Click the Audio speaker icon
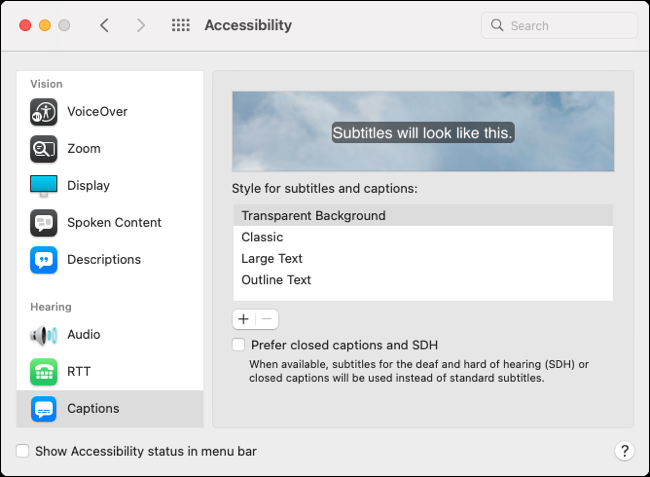The image size is (650, 477). pyautogui.click(x=44, y=335)
